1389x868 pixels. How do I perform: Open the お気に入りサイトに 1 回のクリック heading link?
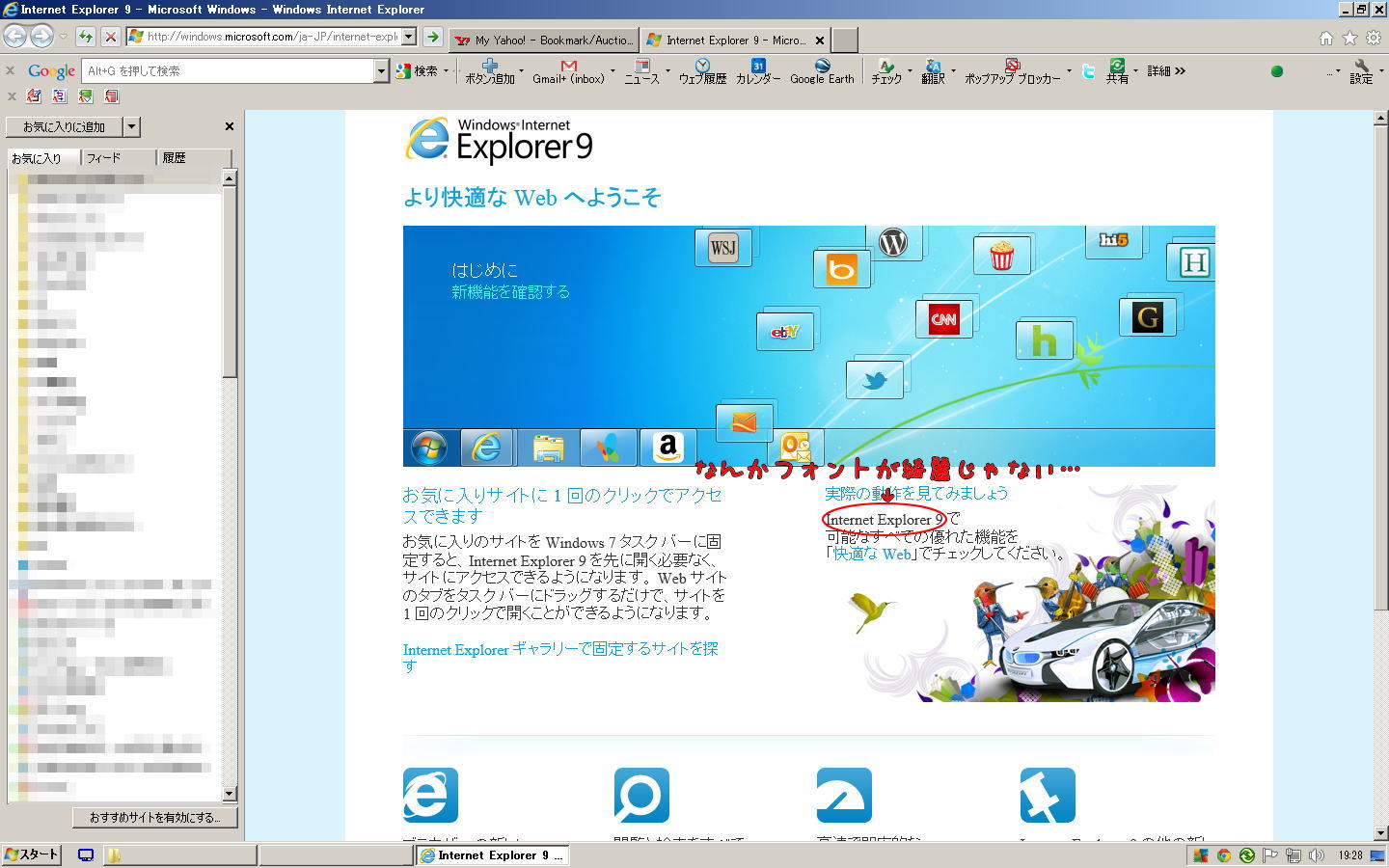click(562, 505)
